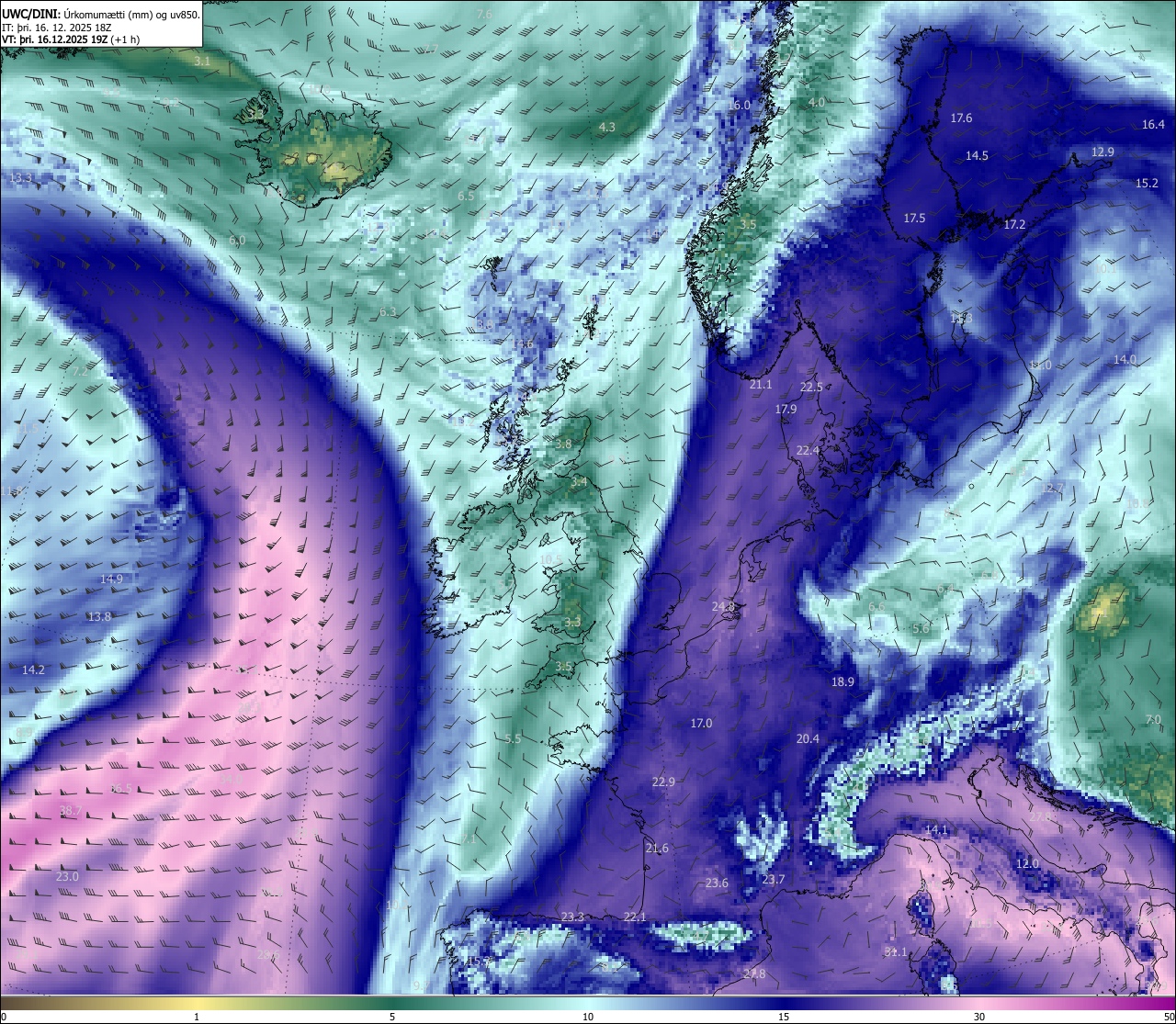The height and width of the screenshot is (1024, 1176).
Task: Click the 22.9 value over France
Action: click(x=663, y=782)
